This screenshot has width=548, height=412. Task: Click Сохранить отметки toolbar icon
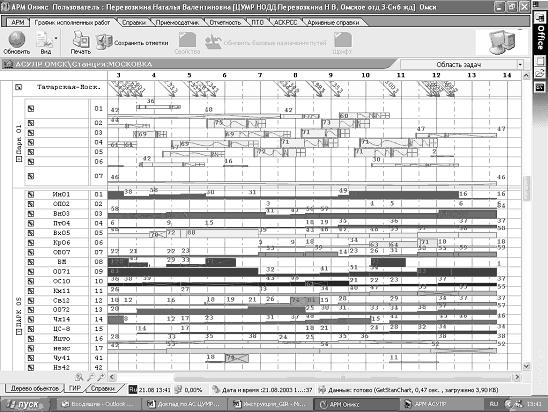104,42
